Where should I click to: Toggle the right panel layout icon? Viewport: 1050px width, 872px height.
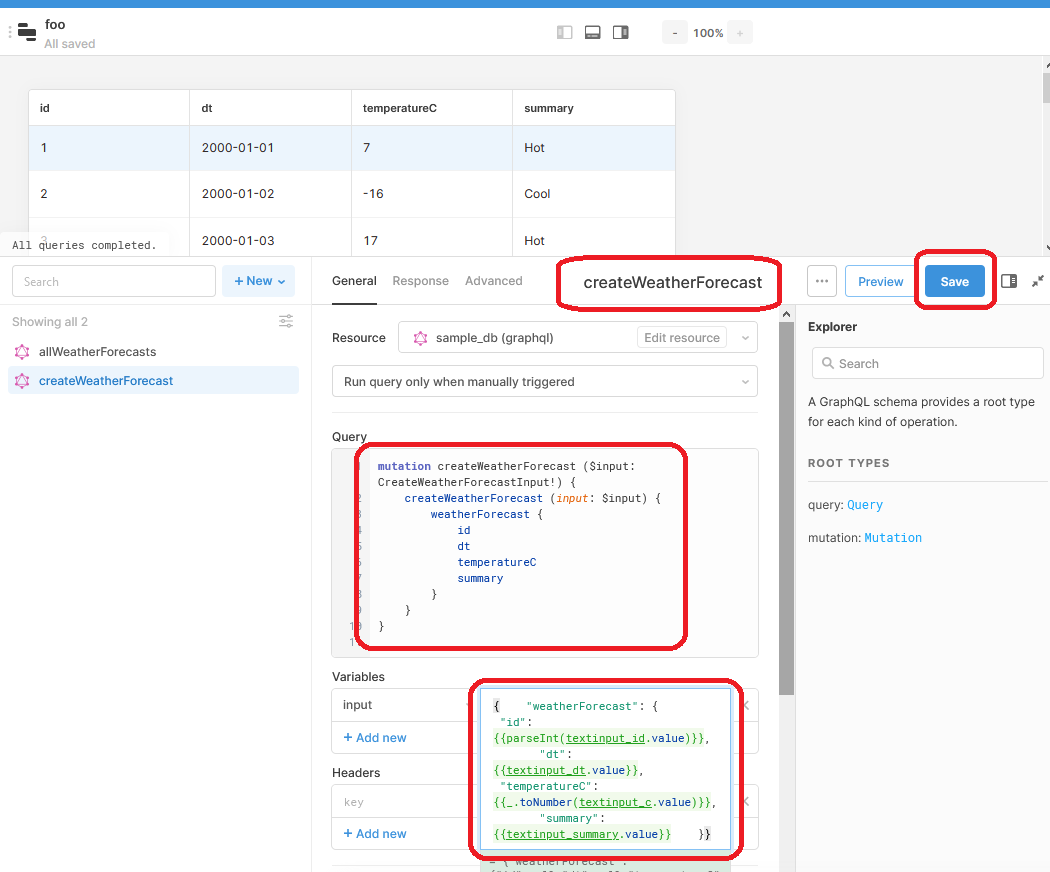(x=621, y=32)
